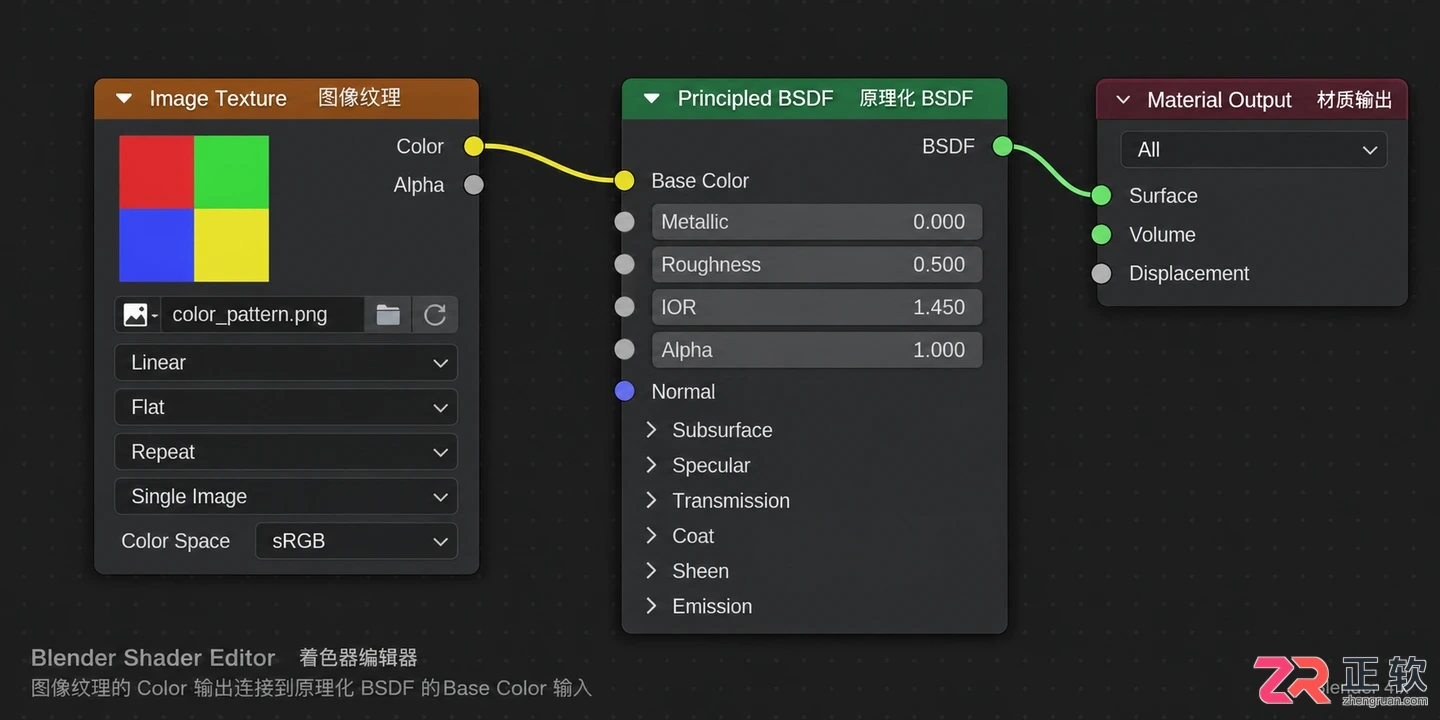Click the Volume input socket
Viewport: 1440px width, 720px height.
click(x=1101, y=235)
